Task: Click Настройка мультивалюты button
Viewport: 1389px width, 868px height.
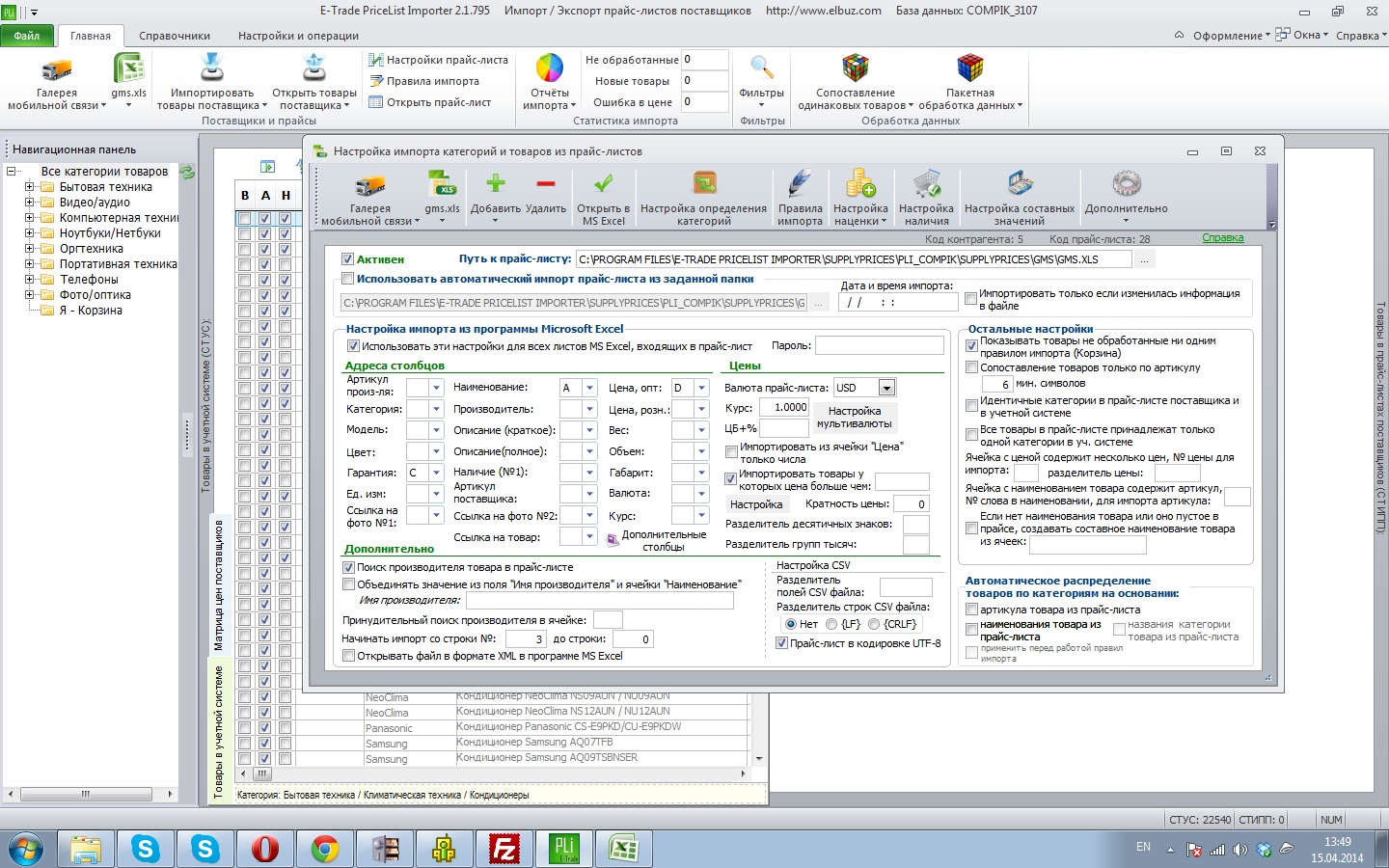Action: [x=855, y=418]
